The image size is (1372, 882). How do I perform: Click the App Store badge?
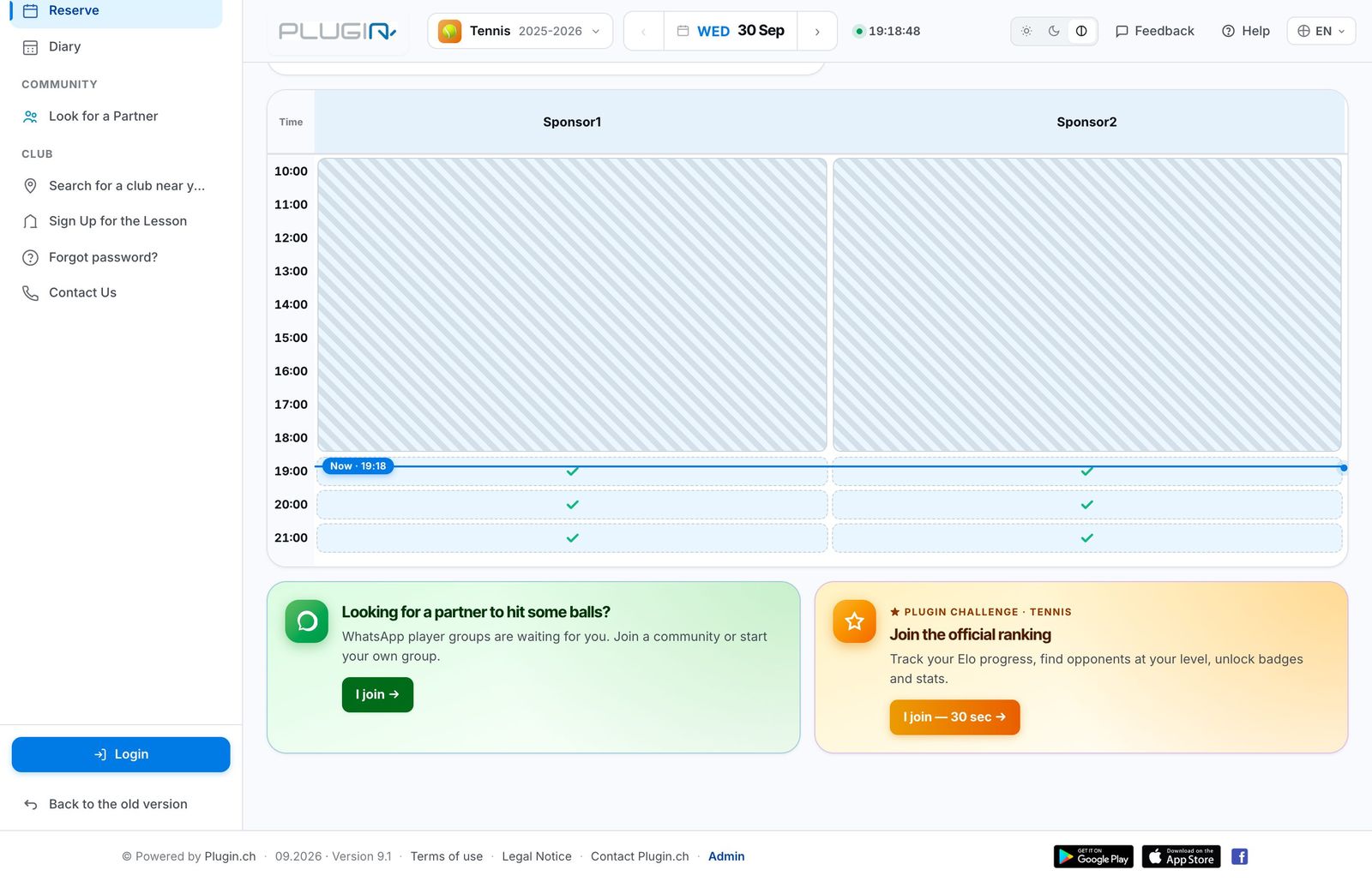(1182, 856)
